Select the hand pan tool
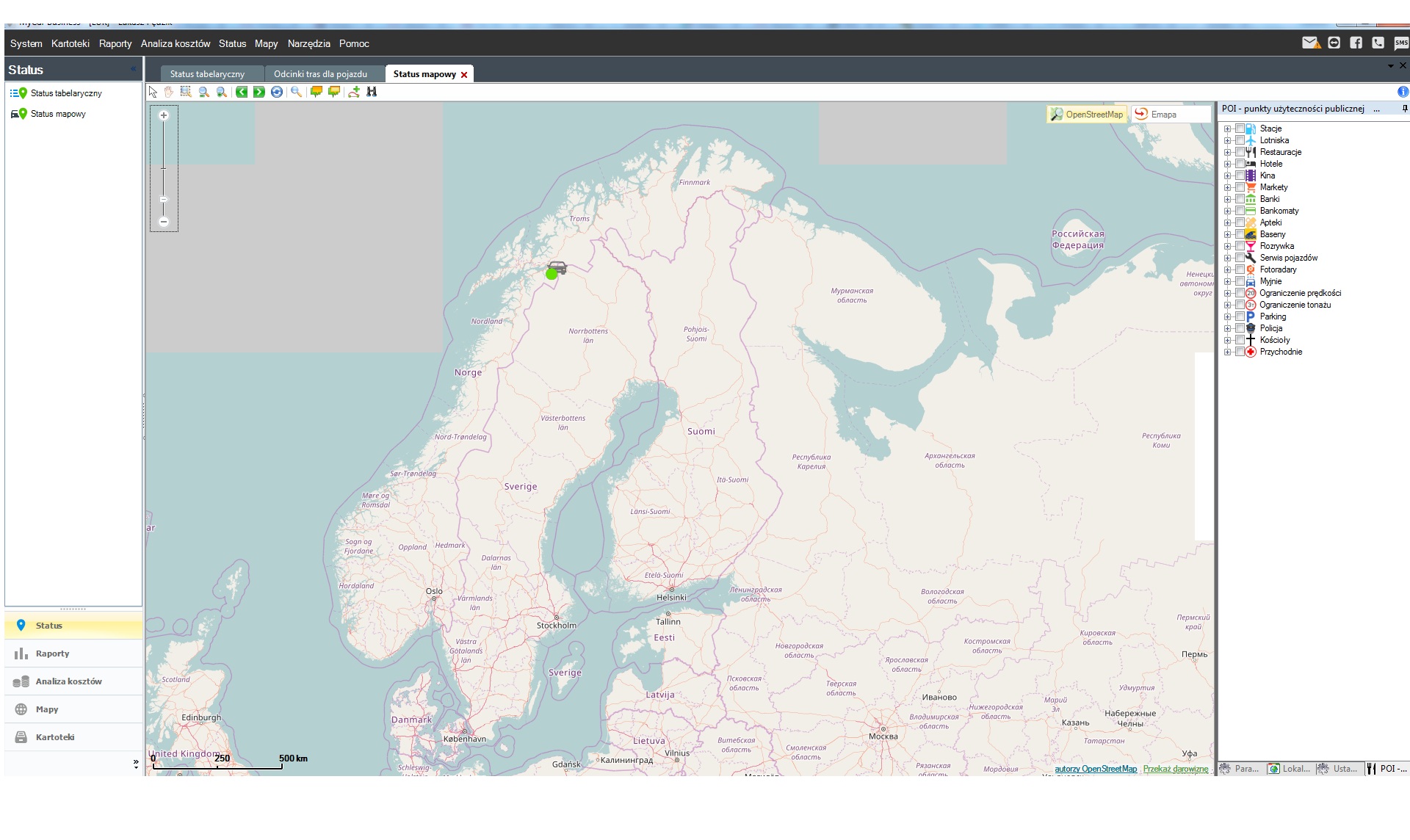The height and width of the screenshot is (840, 1410). click(169, 92)
